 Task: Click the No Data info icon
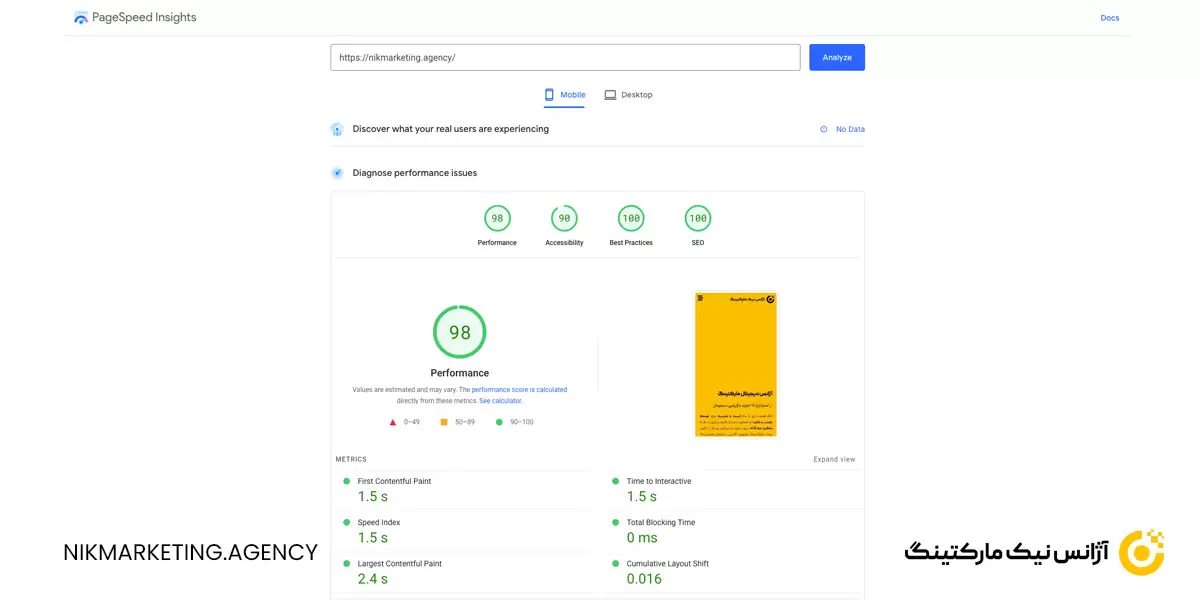824,129
